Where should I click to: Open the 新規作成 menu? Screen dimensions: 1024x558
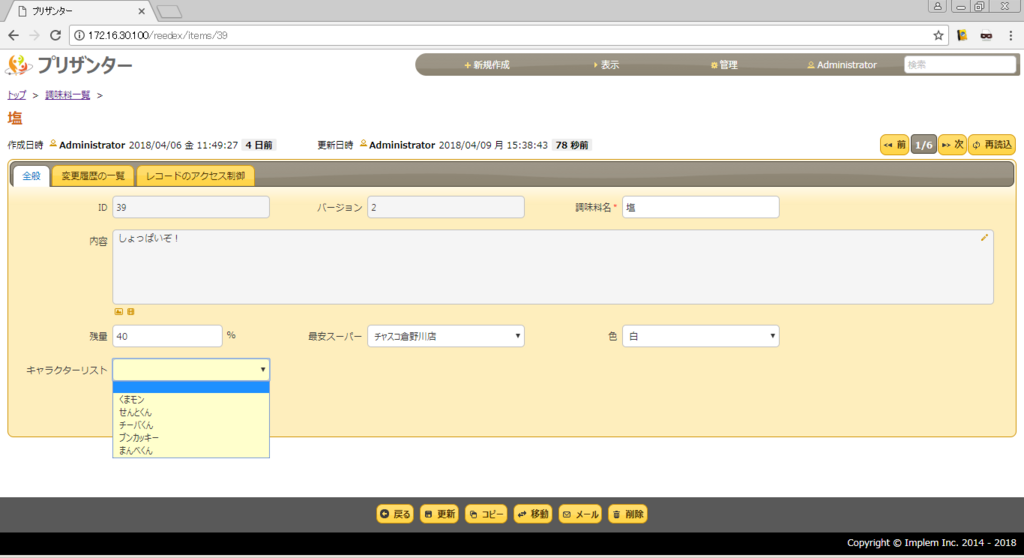[487, 65]
